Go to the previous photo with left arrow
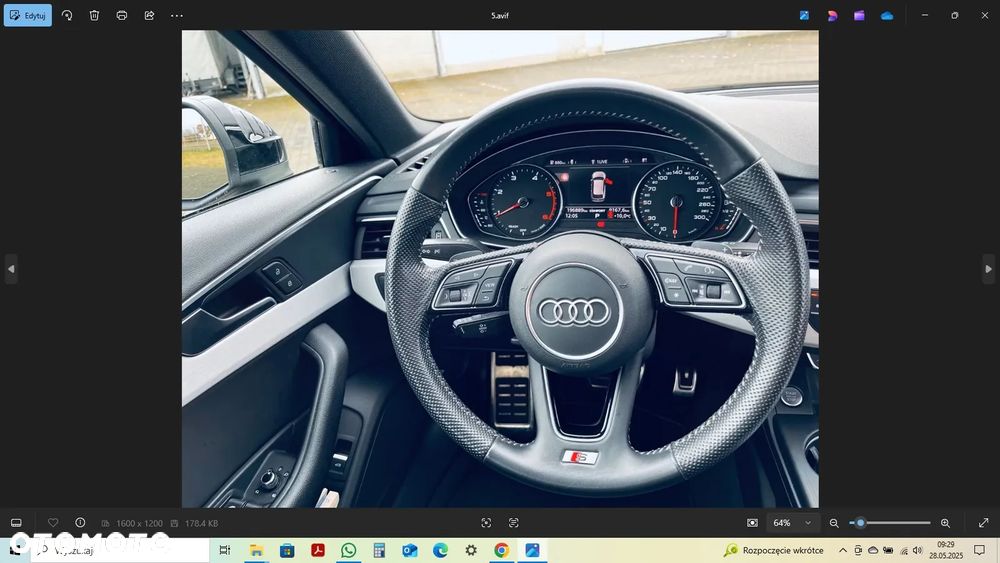1000x563 pixels. [11, 269]
